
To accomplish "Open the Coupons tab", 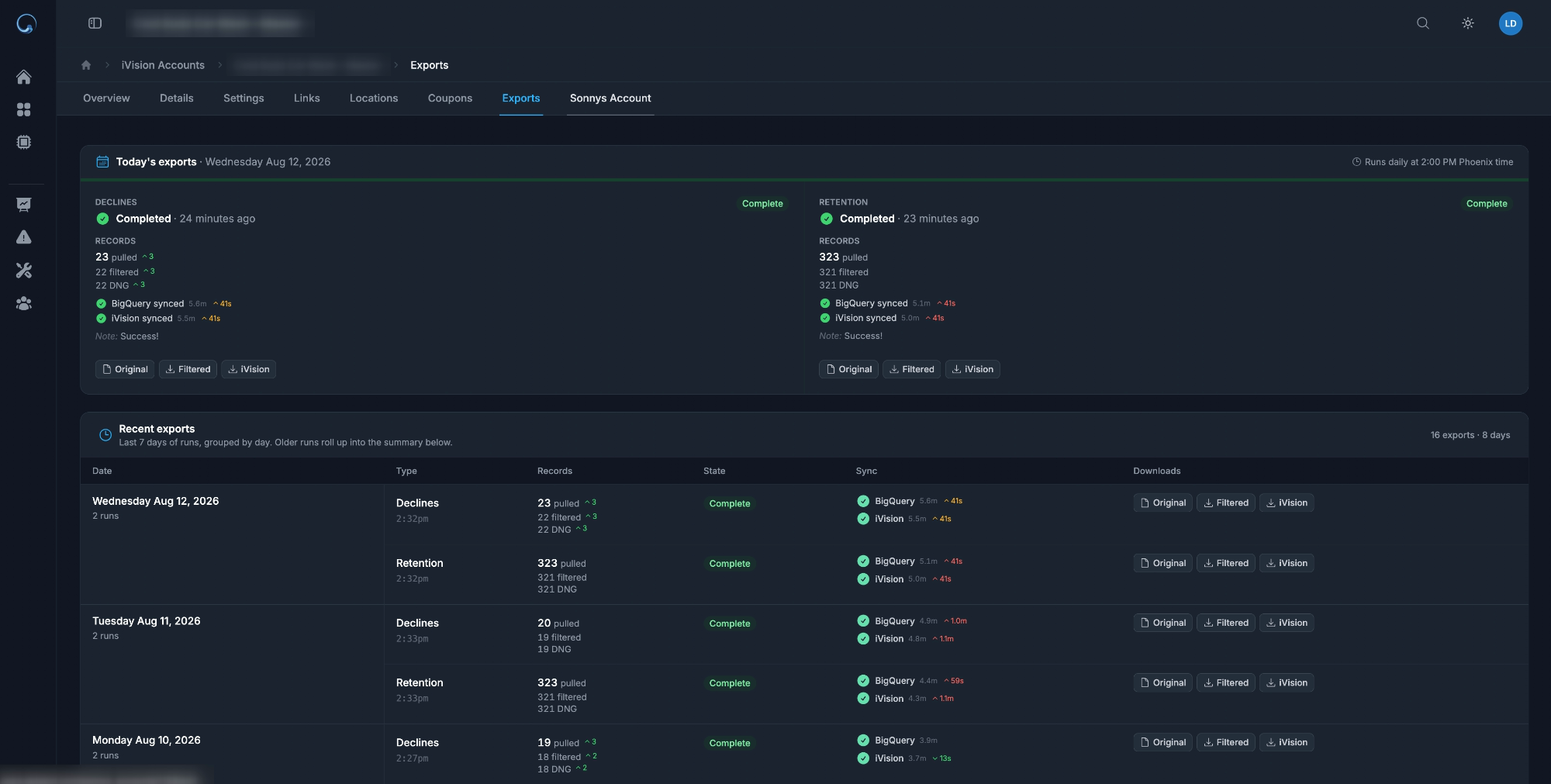I will (x=450, y=98).
